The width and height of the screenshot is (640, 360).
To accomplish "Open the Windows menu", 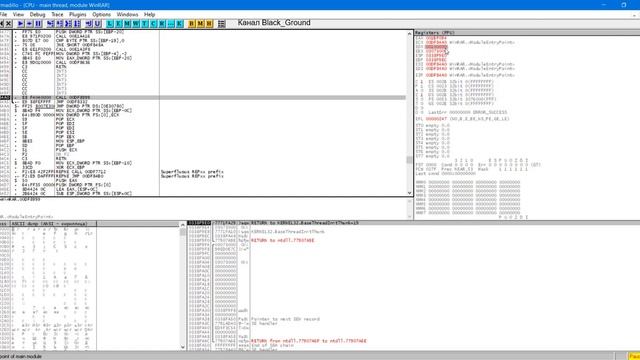I will (x=127, y=14).
